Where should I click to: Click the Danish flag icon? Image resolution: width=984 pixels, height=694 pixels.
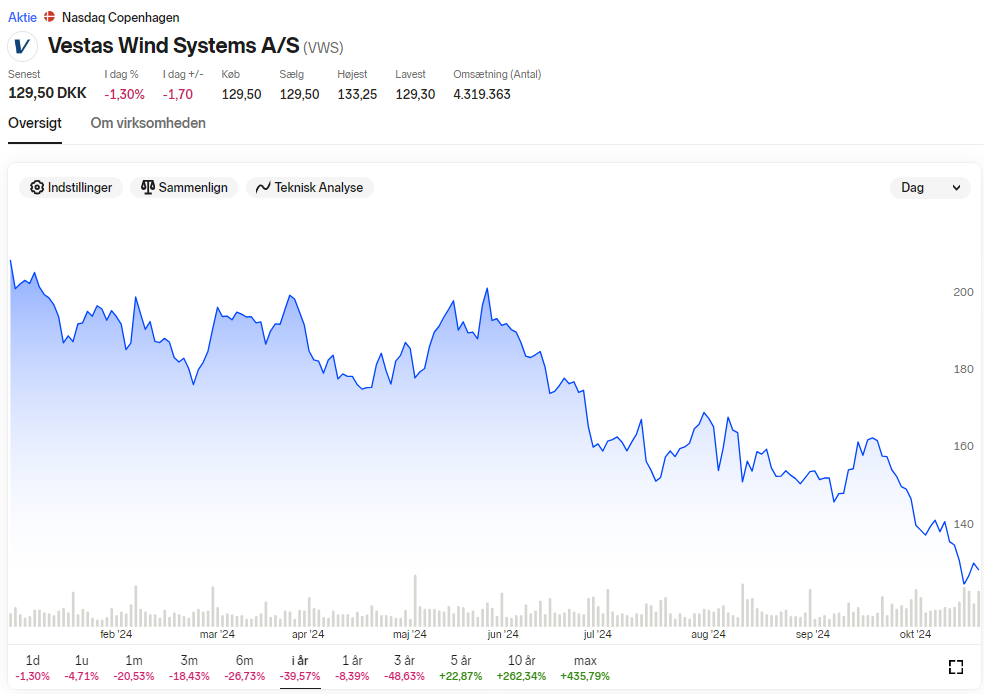49,17
